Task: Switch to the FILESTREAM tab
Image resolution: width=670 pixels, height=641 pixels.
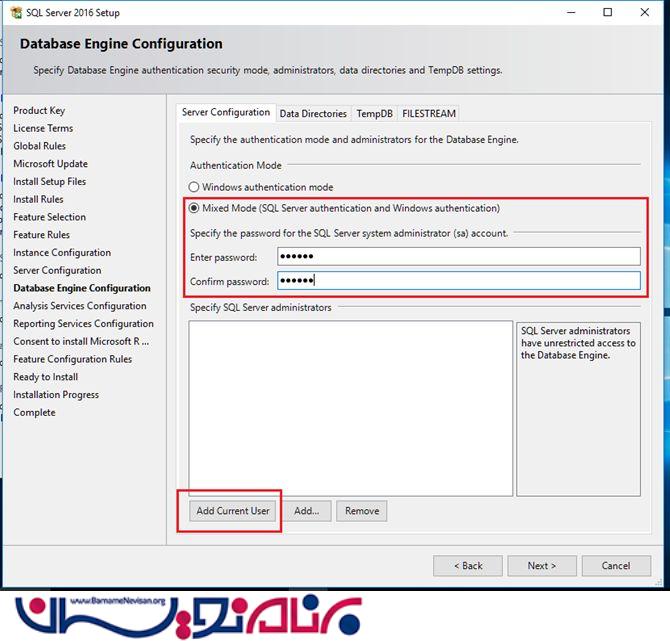Action: coord(429,114)
